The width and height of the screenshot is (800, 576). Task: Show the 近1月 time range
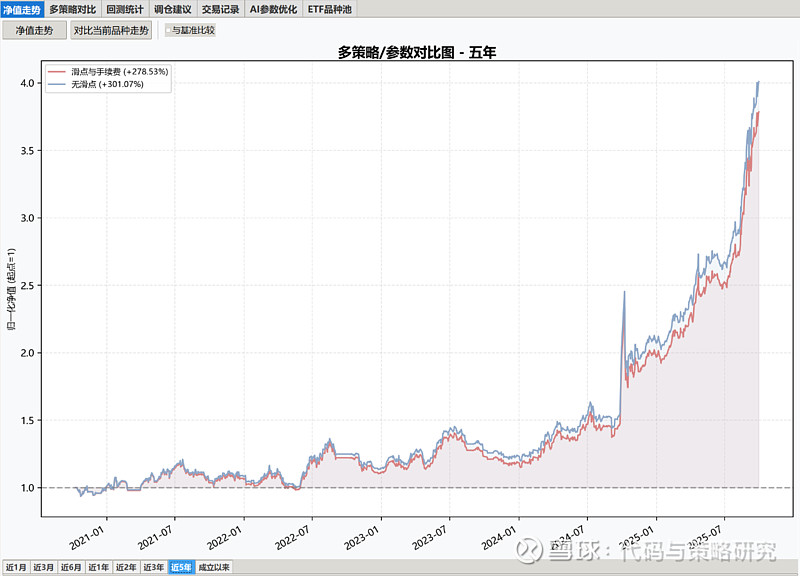(15, 568)
